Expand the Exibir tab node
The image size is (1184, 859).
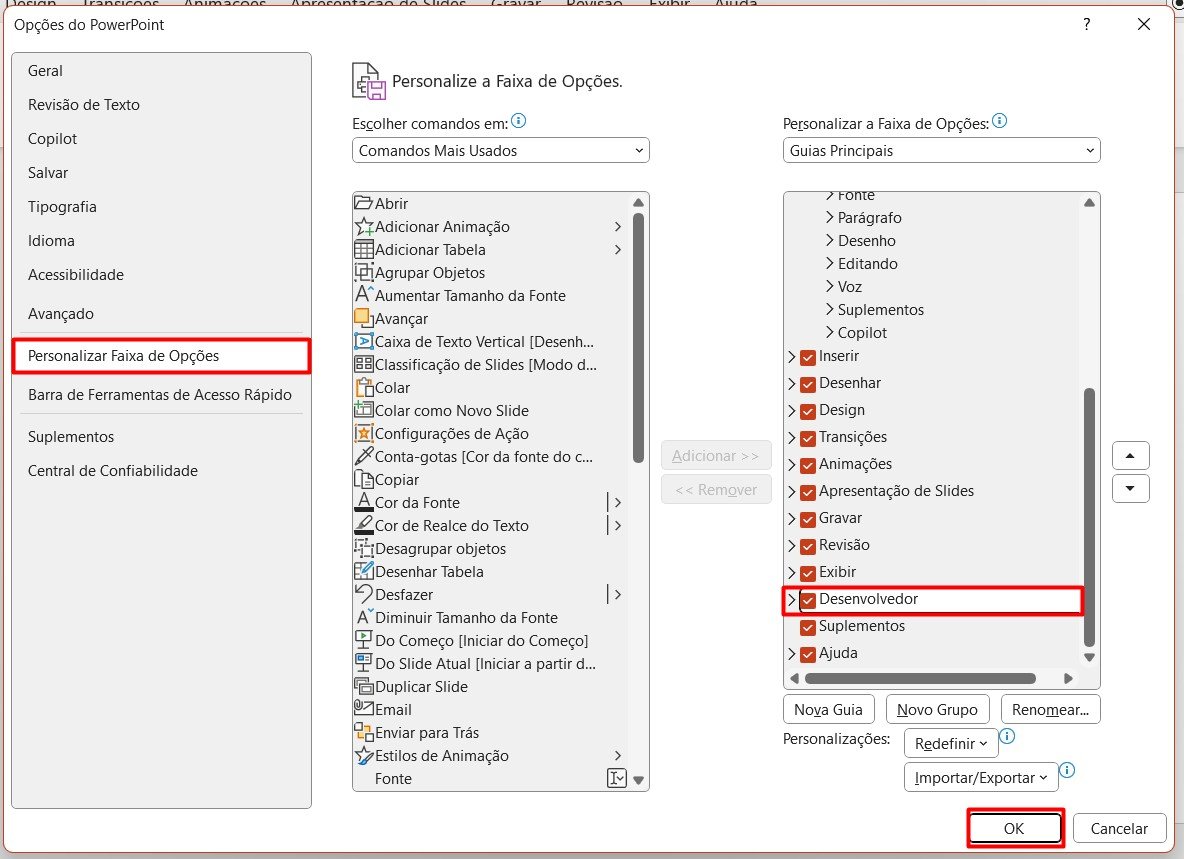[791, 573]
